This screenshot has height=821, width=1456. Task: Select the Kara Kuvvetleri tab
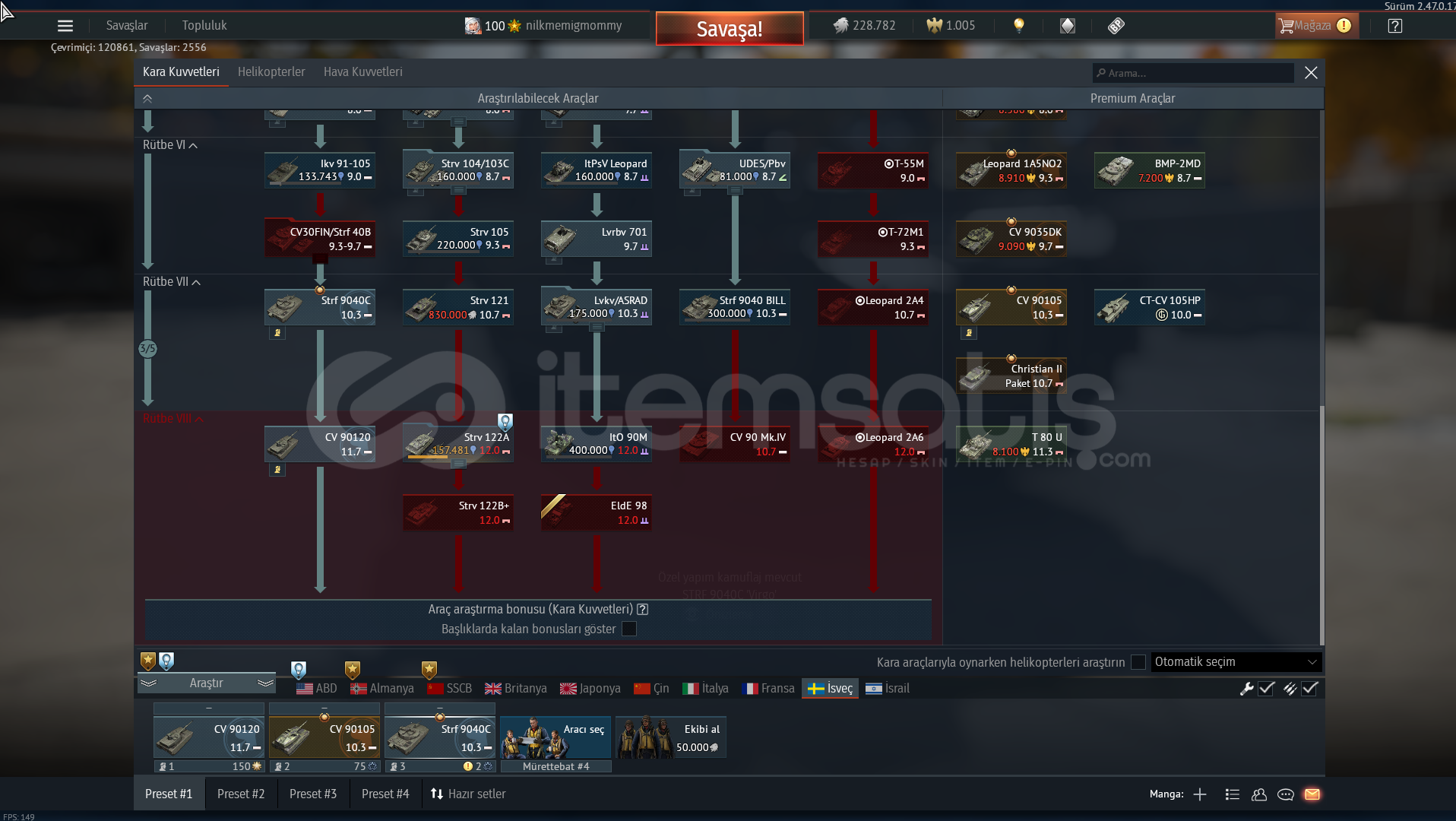[181, 72]
